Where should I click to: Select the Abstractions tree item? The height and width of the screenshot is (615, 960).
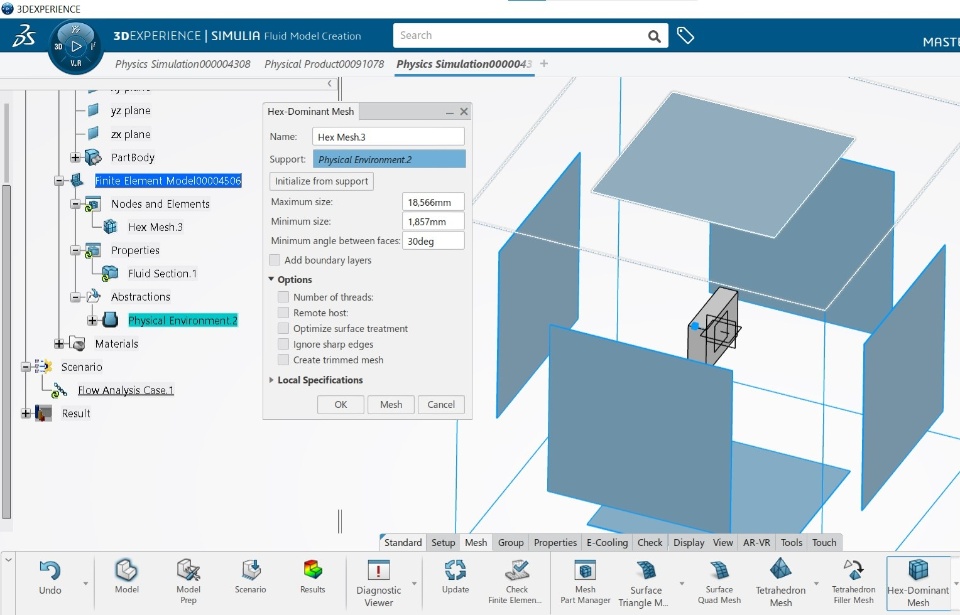coord(140,296)
